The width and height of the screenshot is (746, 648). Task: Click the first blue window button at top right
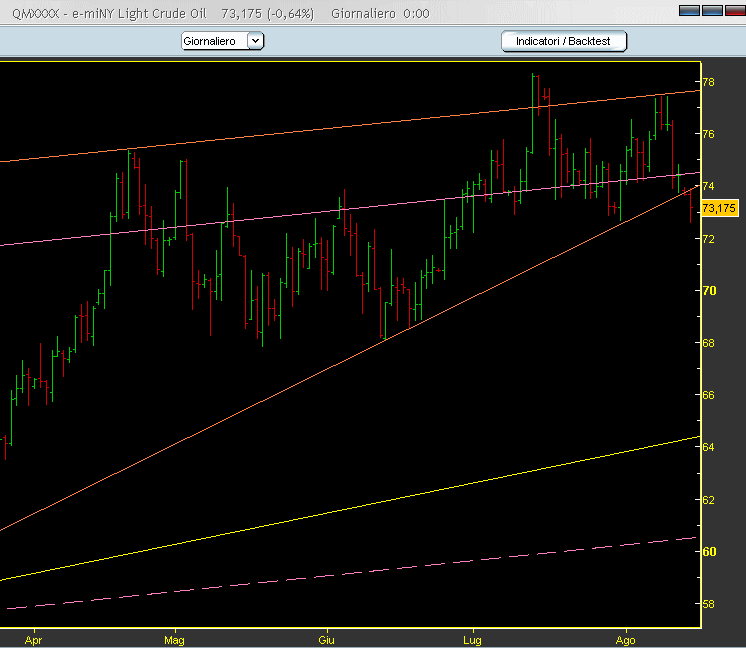click(x=689, y=10)
